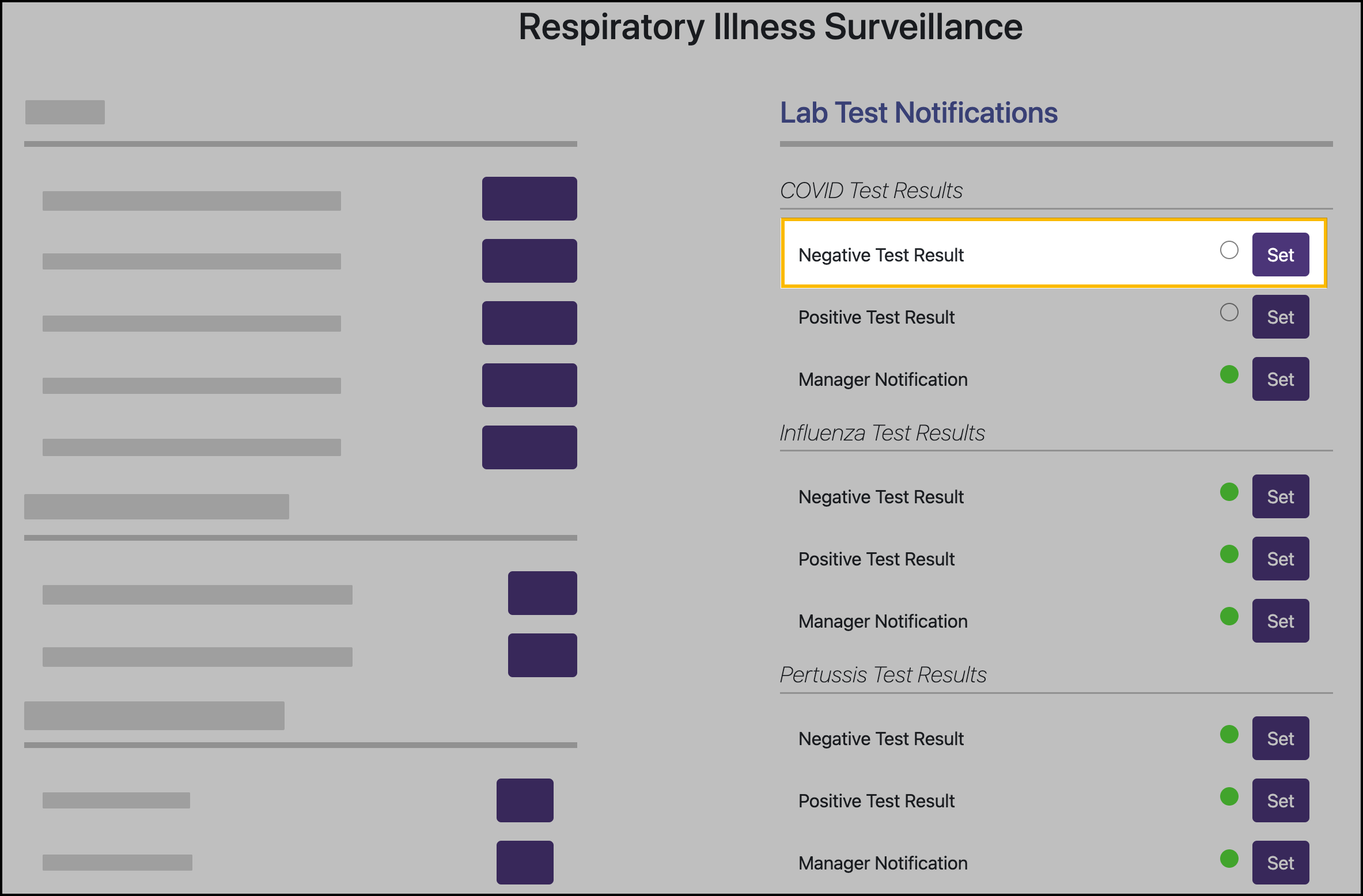Expand the COVID Test Results section
Viewport: 1363px width, 896px height.
tap(871, 190)
